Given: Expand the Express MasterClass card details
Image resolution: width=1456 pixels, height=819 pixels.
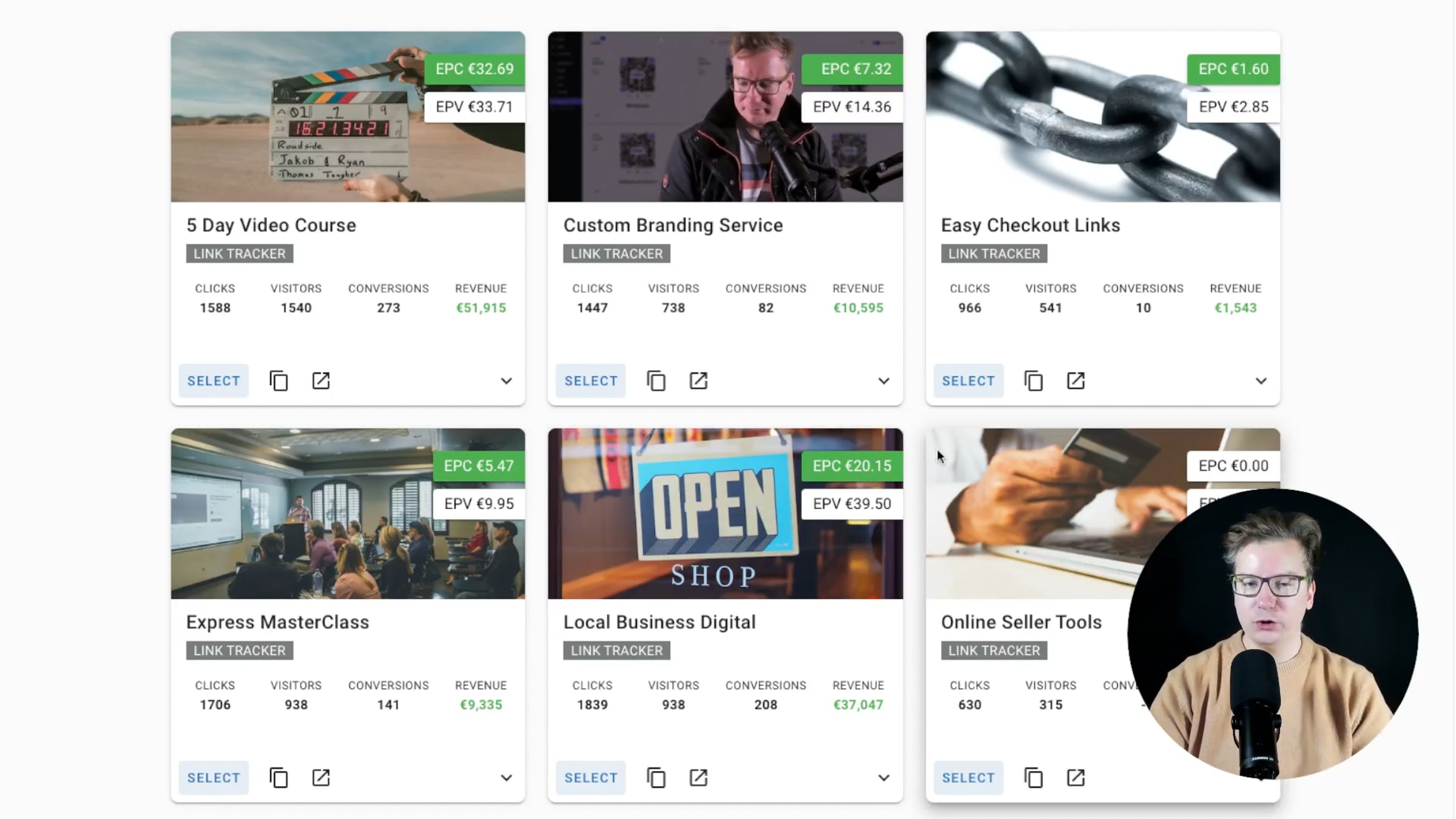Looking at the screenshot, I should coord(507,778).
